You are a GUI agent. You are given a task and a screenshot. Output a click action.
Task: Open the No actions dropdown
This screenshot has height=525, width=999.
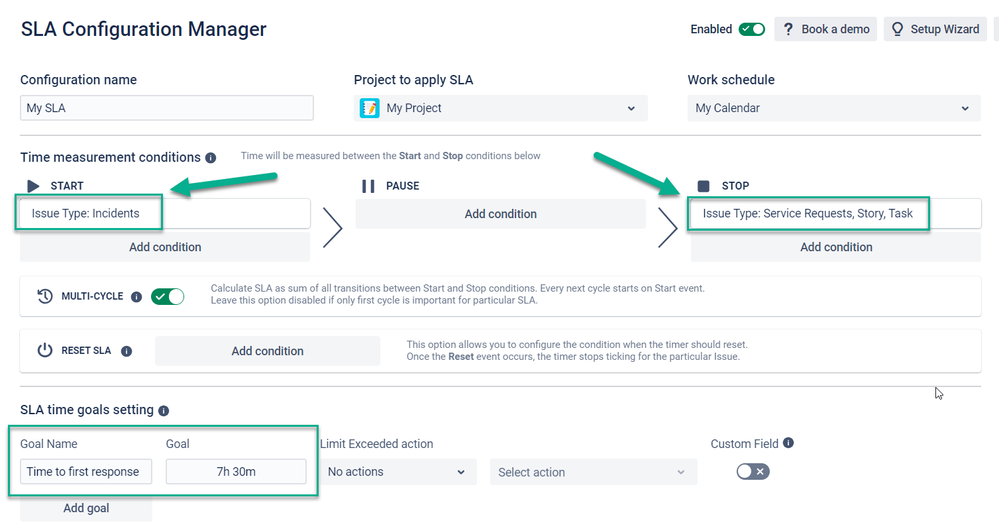[398, 472]
